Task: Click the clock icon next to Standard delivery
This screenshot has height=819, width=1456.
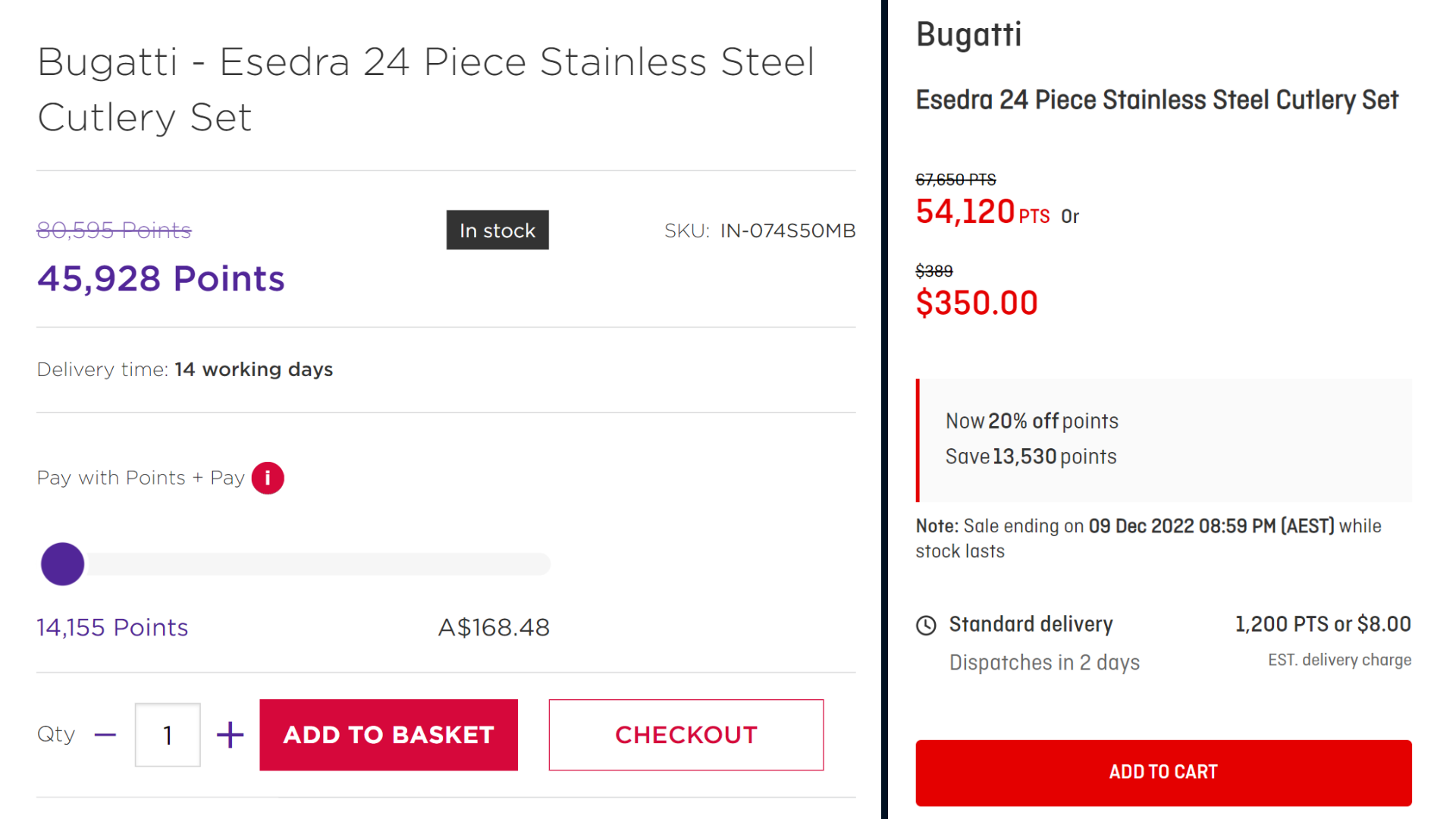Action: click(x=926, y=625)
